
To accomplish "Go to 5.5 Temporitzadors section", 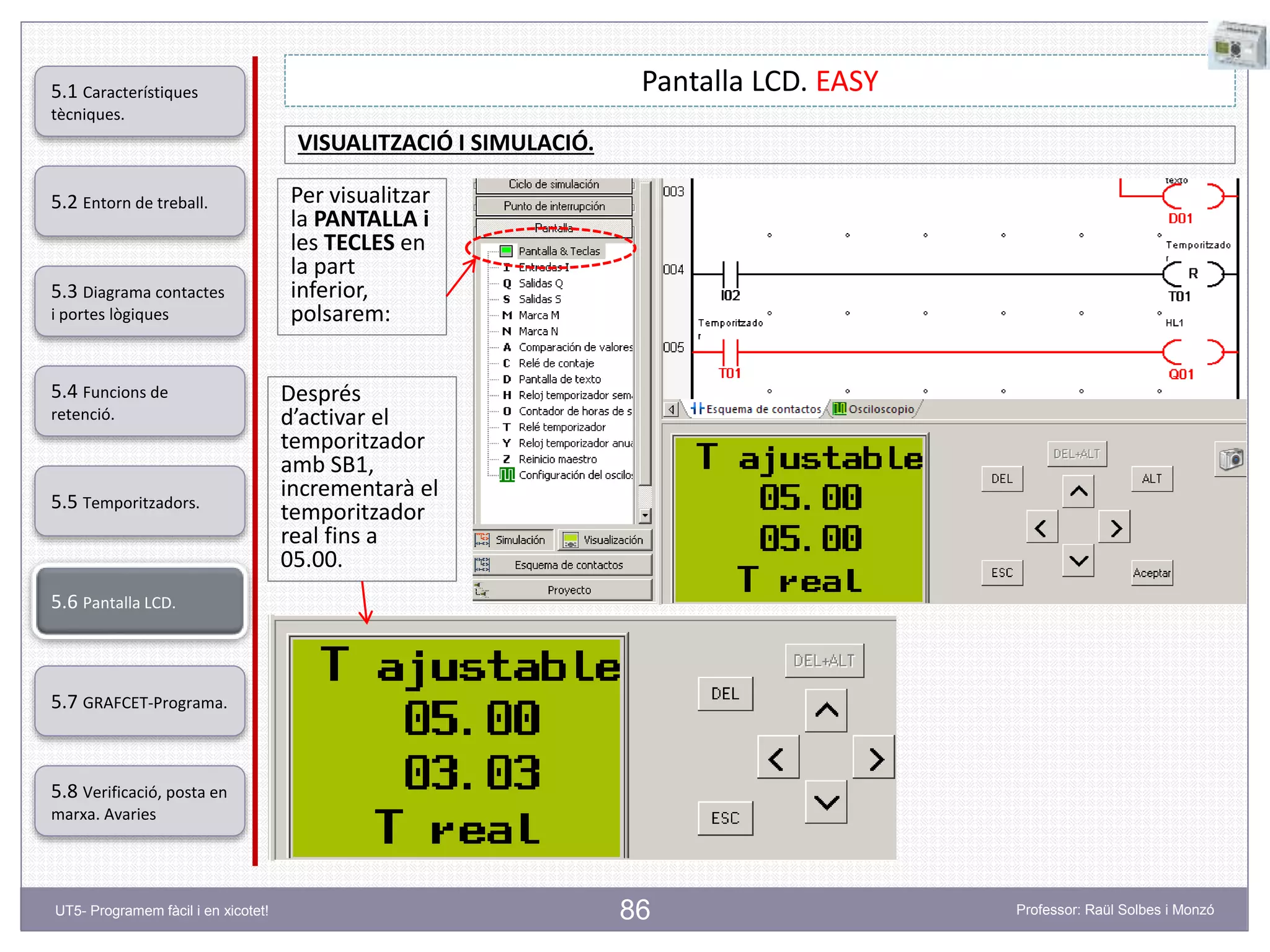I will pos(140,502).
